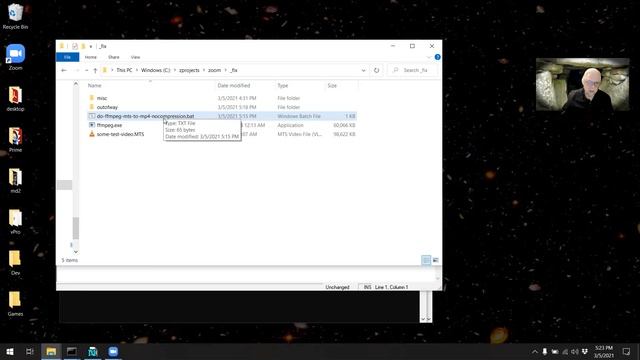Open the recent locations dropdown arrow

(x=87, y=70)
